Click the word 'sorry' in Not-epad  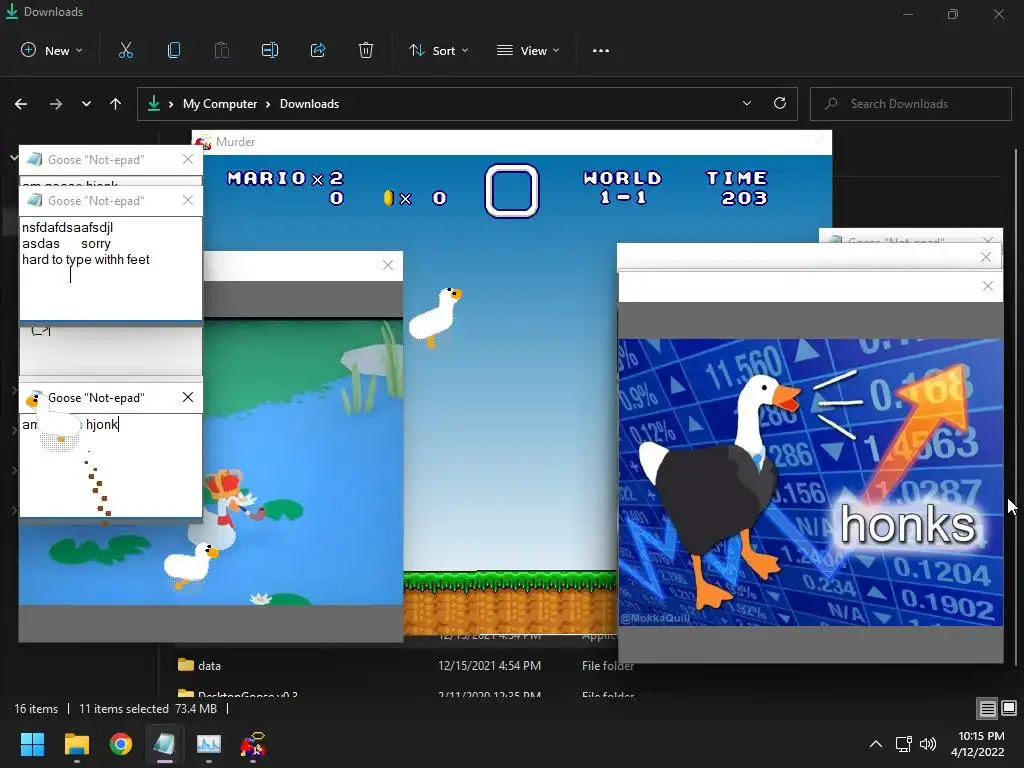coord(96,244)
